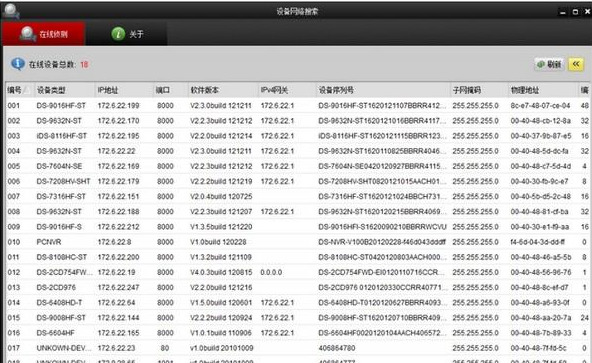Click the app logo icon in title bar
Screen dimensions: 592x363
pyautogui.click(x=10, y=11)
